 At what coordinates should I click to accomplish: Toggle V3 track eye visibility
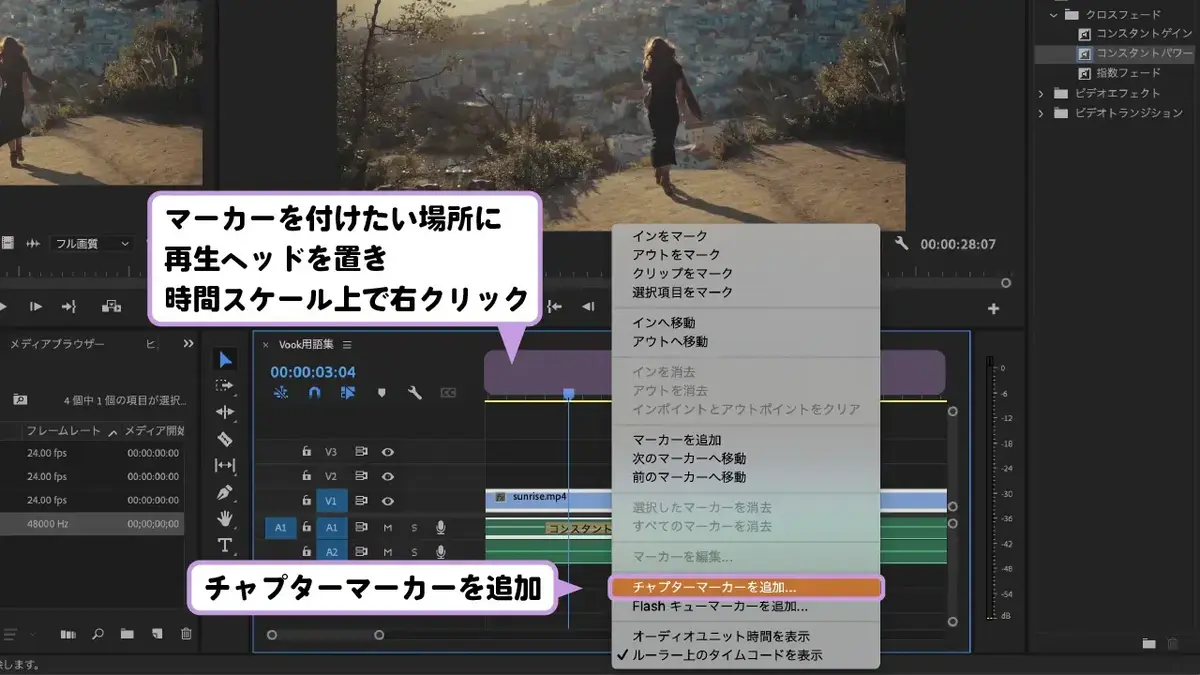(x=388, y=452)
